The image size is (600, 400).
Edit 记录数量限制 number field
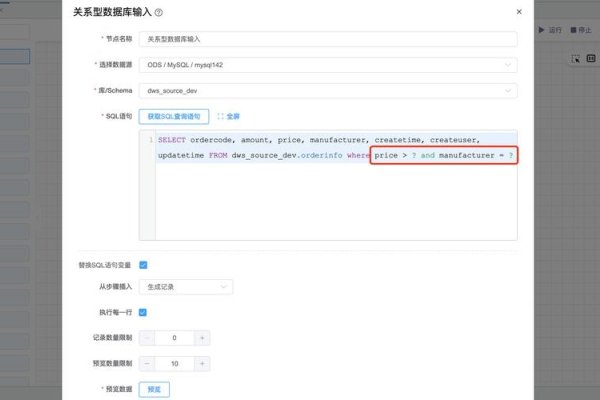174,338
